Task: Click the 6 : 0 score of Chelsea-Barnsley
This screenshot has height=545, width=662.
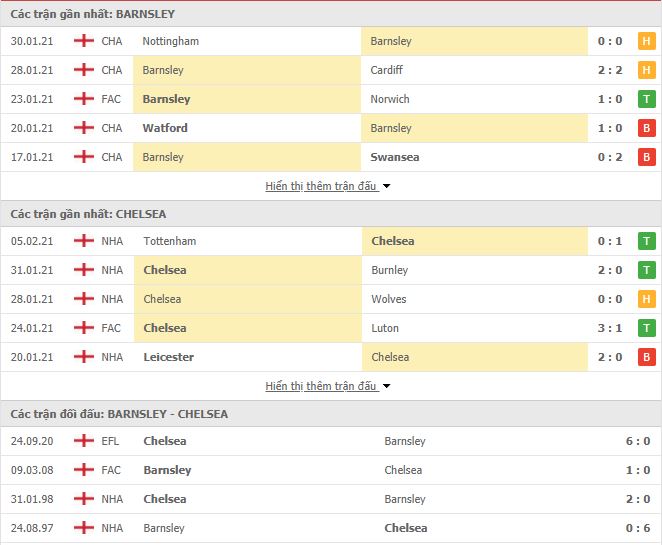Action: click(638, 441)
